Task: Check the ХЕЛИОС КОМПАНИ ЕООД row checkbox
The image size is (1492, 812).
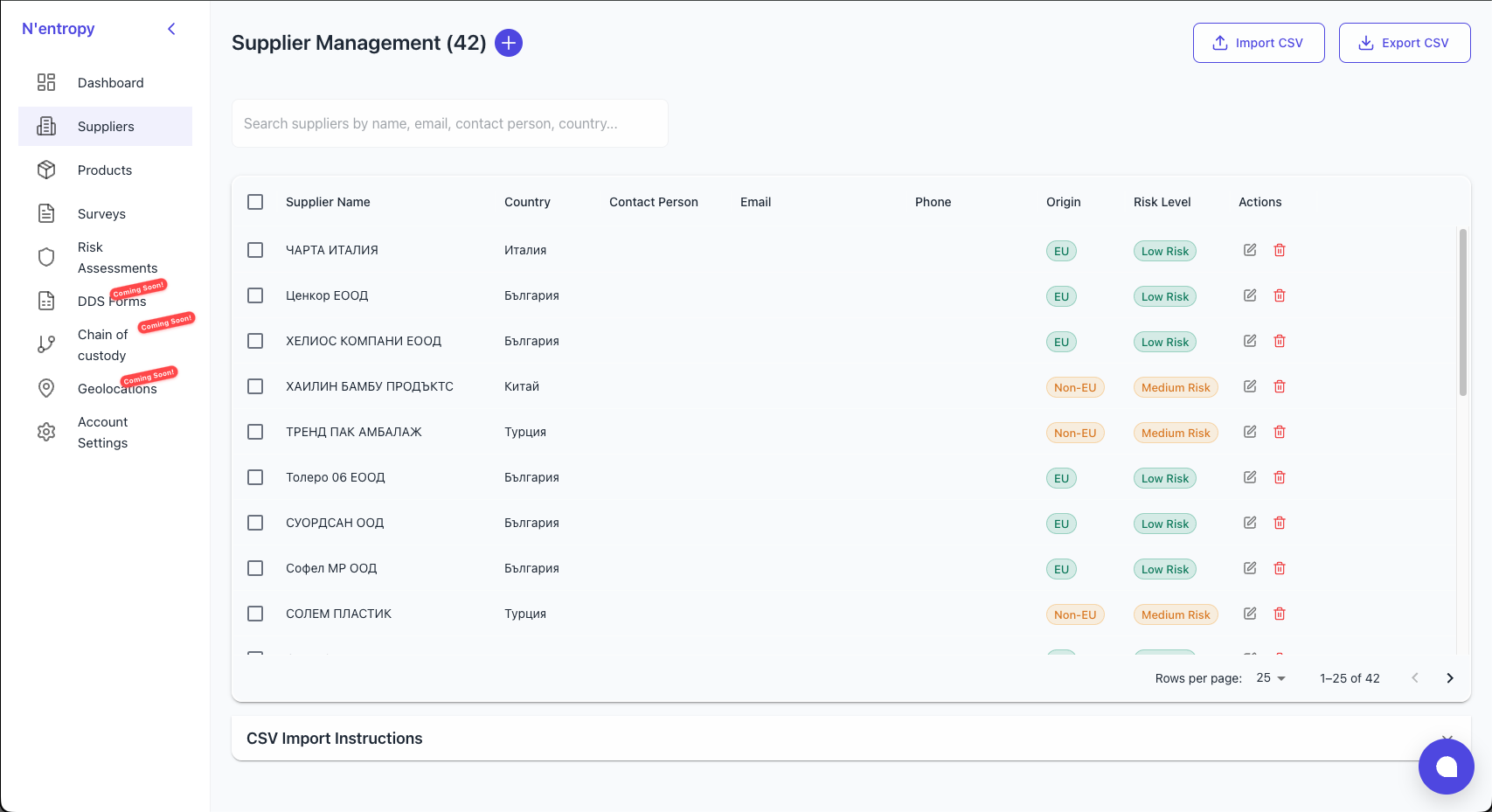Action: [x=255, y=341]
